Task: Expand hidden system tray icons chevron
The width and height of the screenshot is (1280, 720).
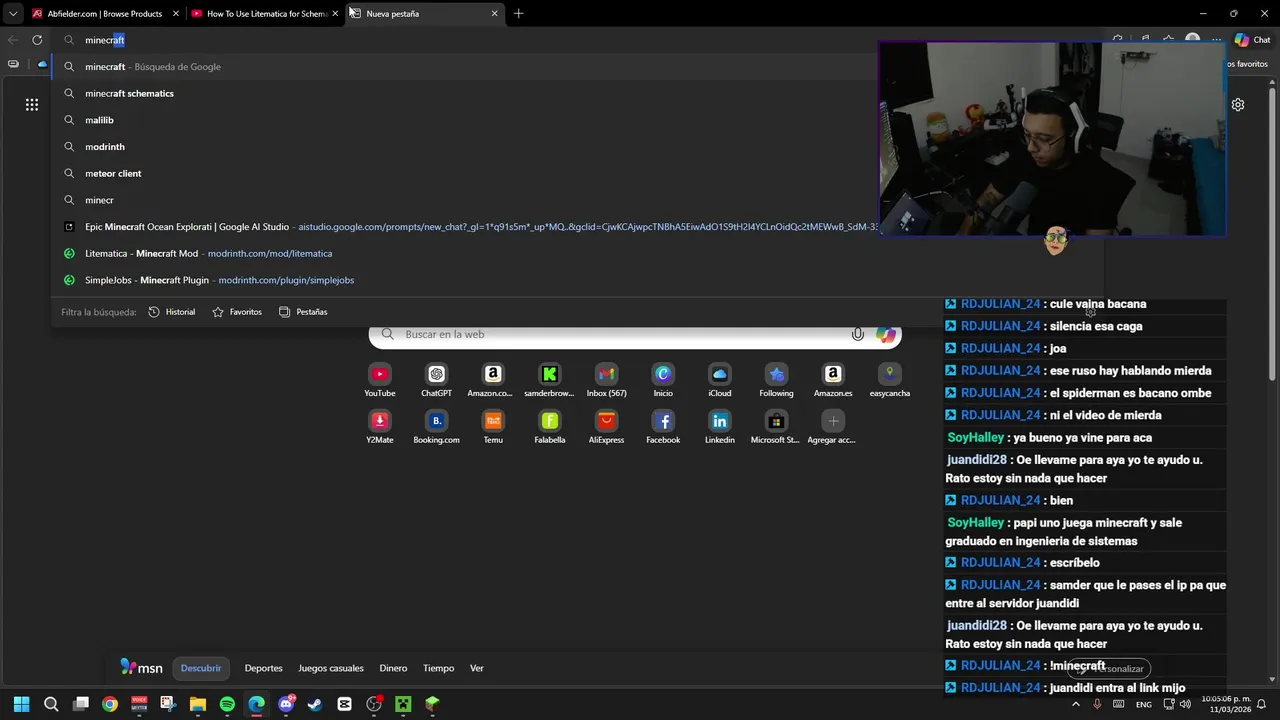Action: tap(1076, 704)
